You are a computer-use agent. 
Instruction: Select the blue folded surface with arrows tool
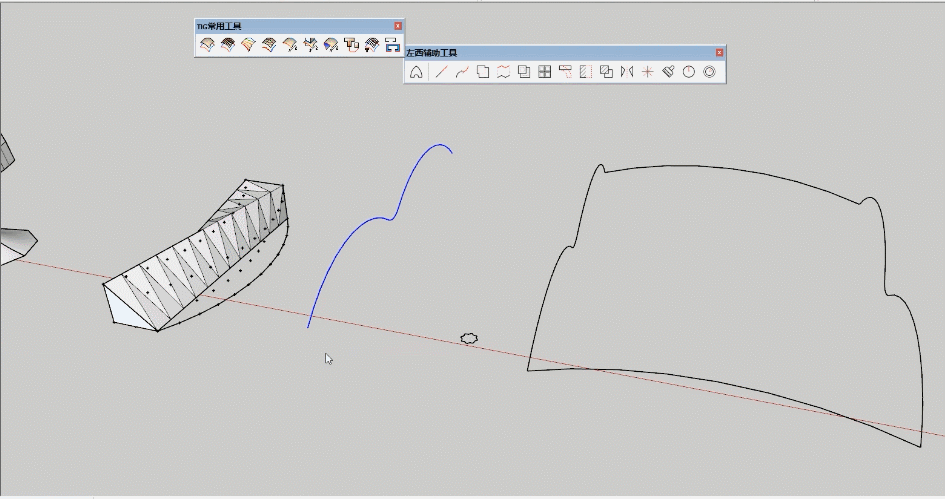point(310,45)
